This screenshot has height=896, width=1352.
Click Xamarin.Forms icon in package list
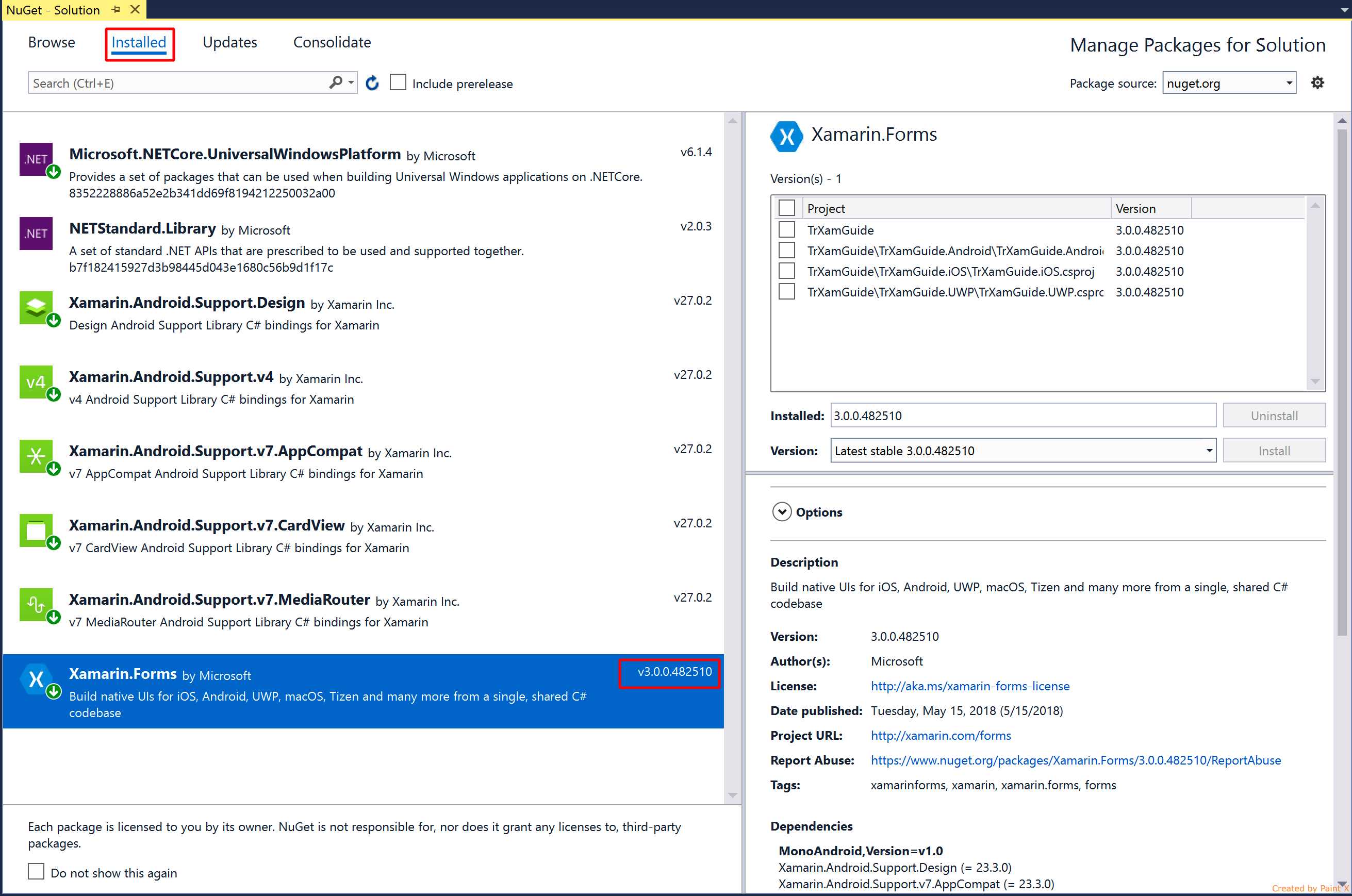(36, 679)
